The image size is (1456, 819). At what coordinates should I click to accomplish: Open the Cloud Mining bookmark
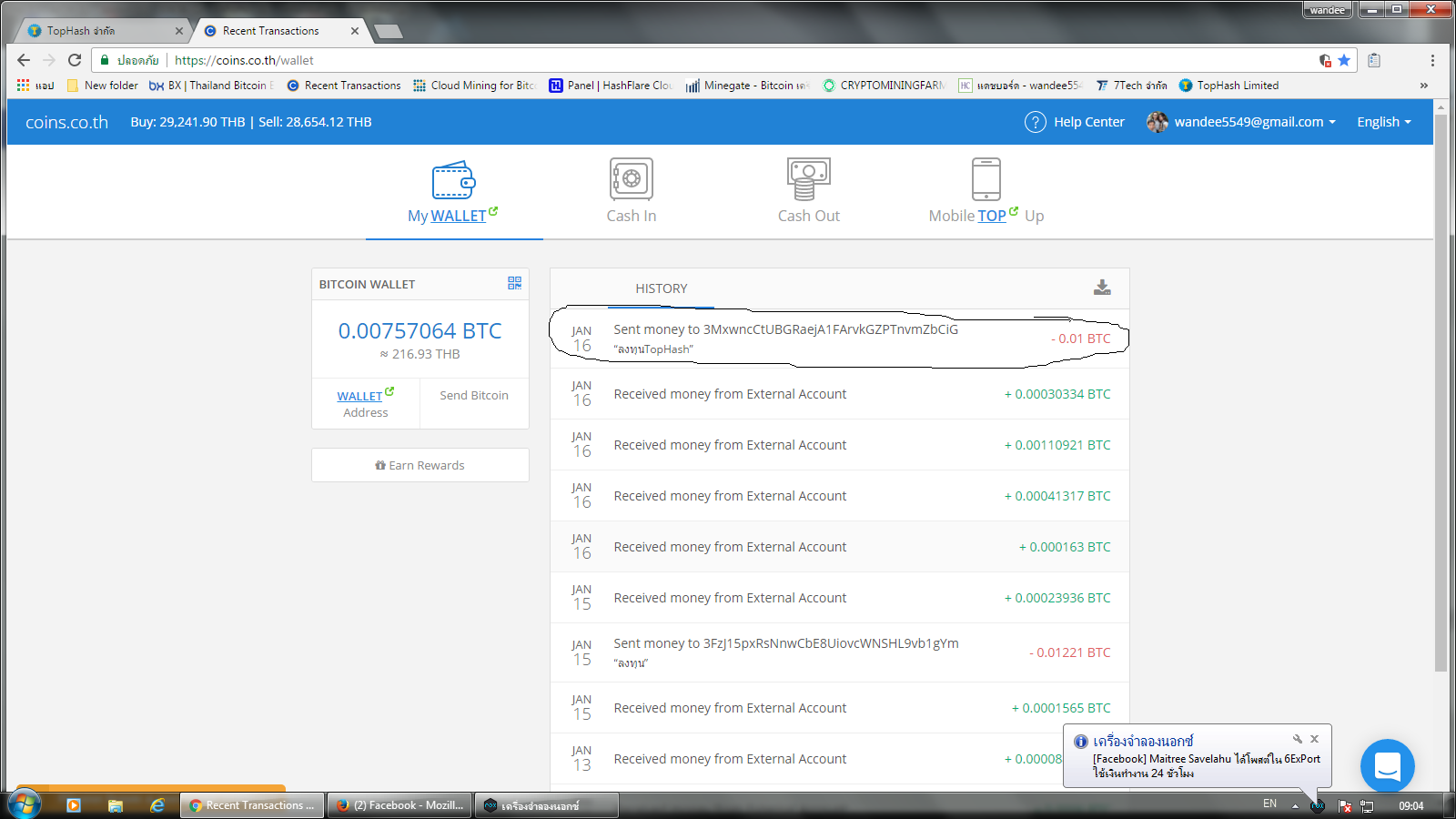tap(475, 86)
